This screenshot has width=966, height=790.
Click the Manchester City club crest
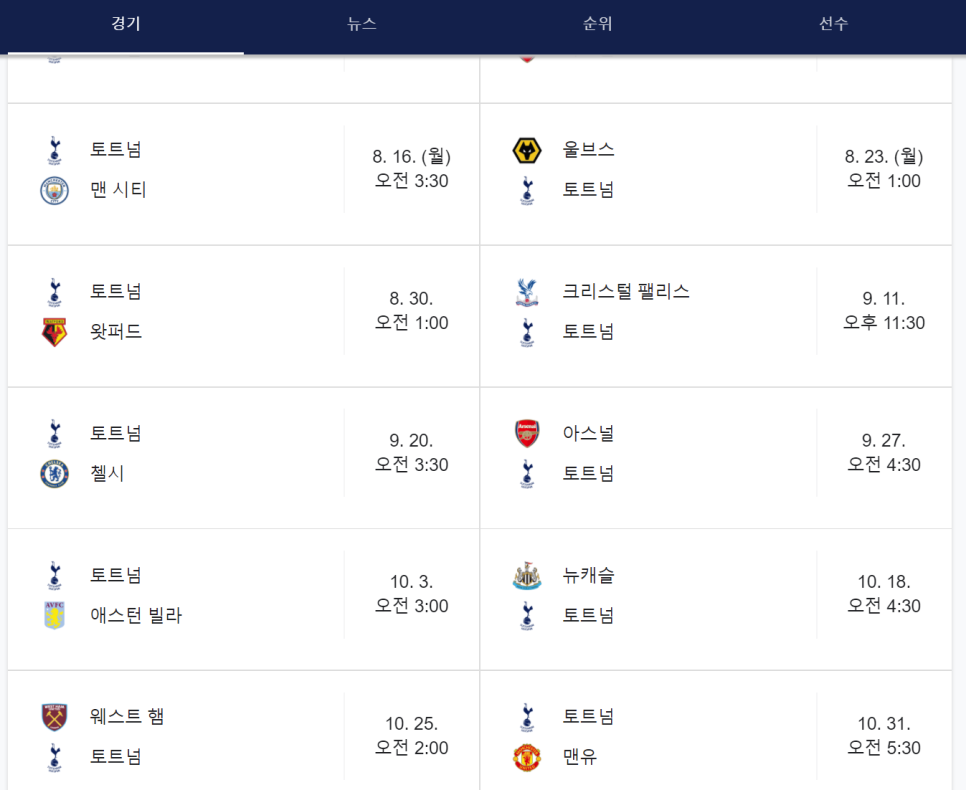click(x=51, y=188)
